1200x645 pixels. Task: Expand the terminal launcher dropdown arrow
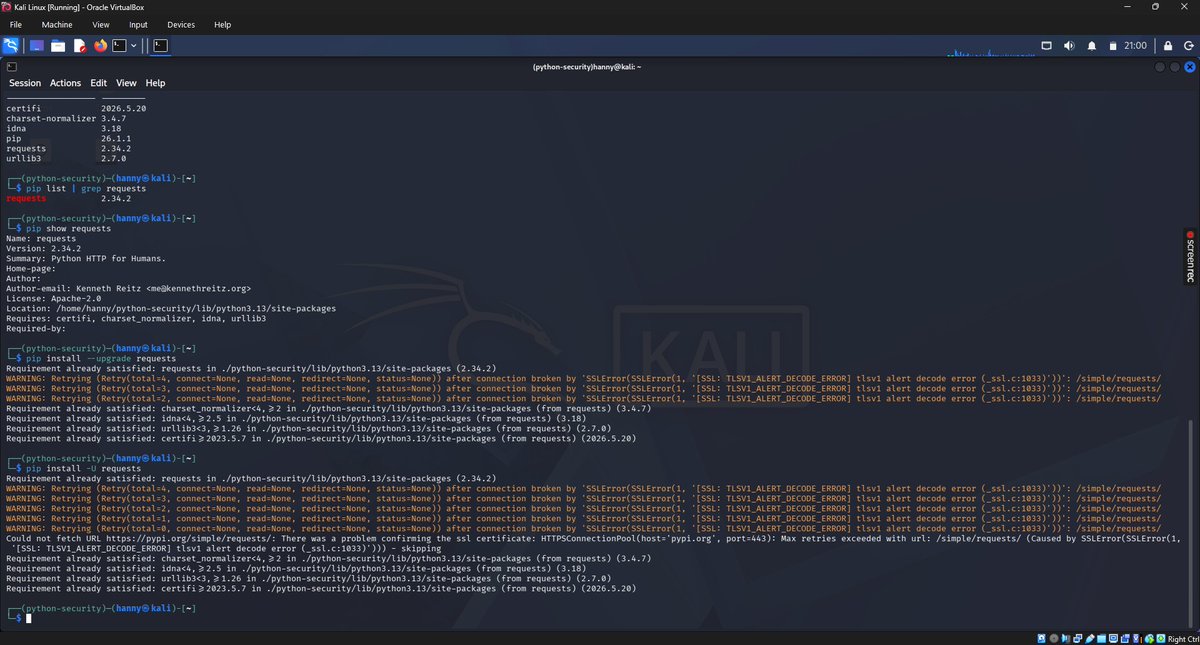click(x=133, y=46)
